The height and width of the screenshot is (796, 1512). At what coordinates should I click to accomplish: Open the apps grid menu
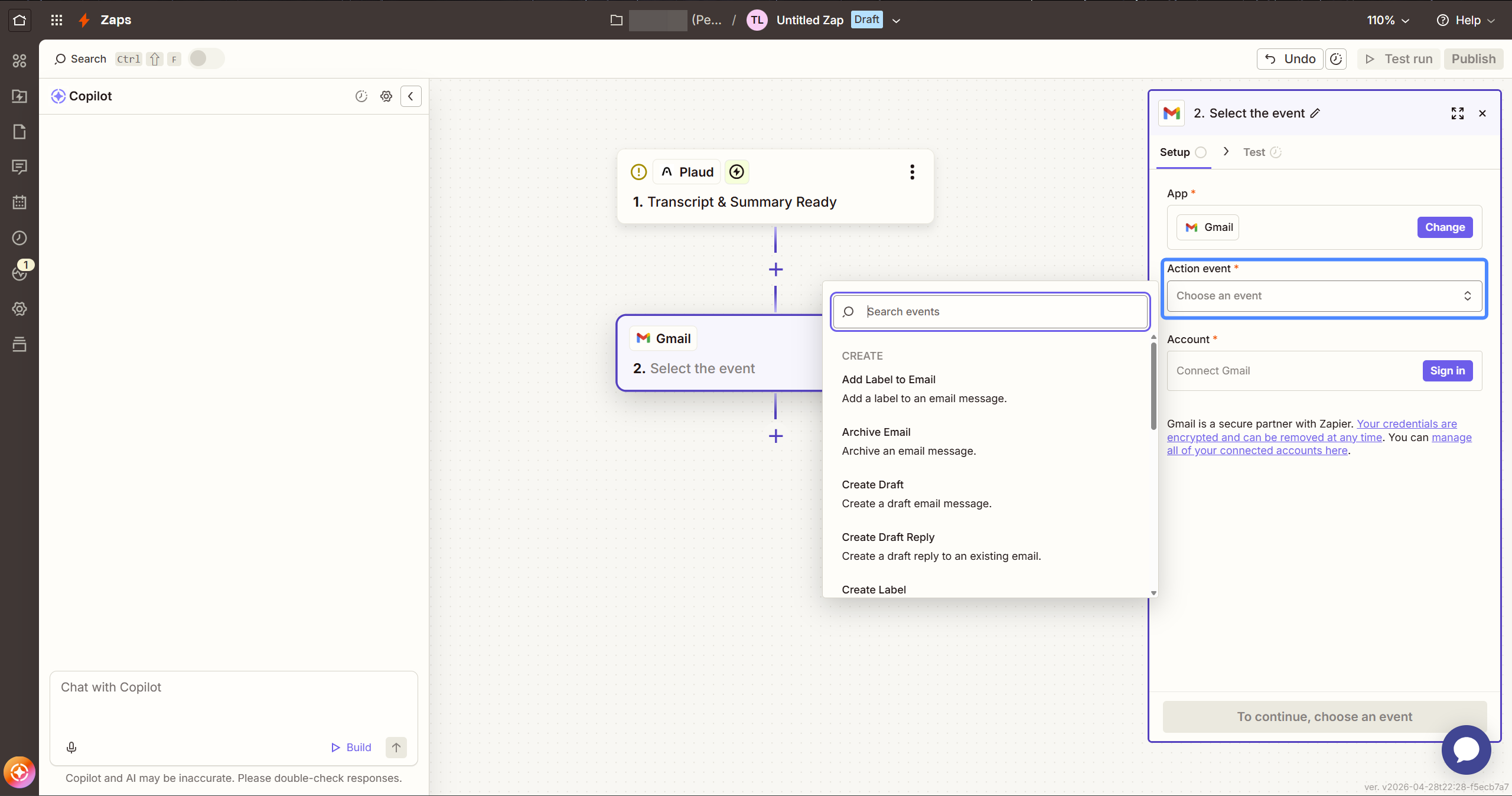point(57,20)
